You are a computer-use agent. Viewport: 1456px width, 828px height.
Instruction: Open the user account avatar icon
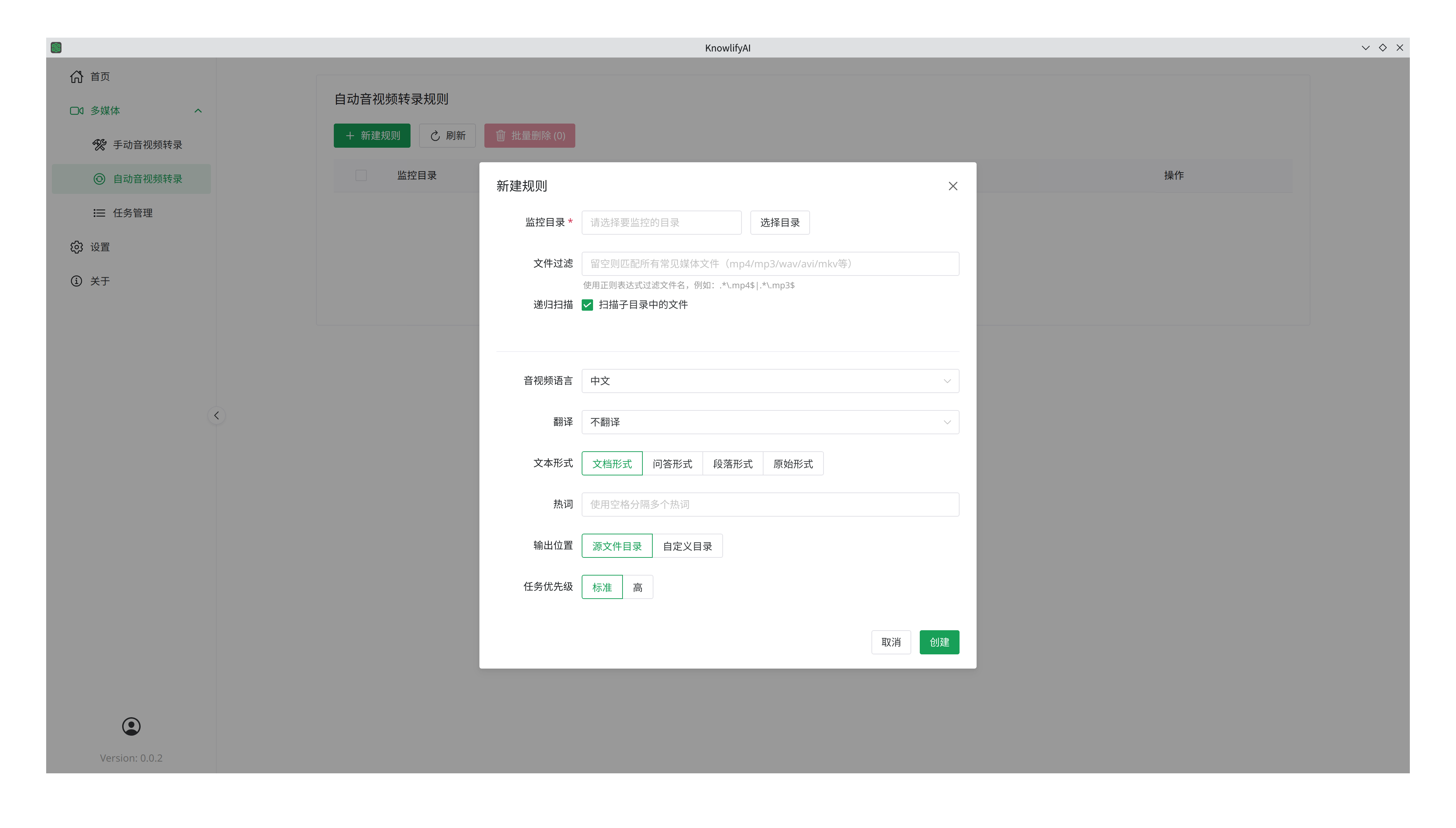[x=131, y=726]
